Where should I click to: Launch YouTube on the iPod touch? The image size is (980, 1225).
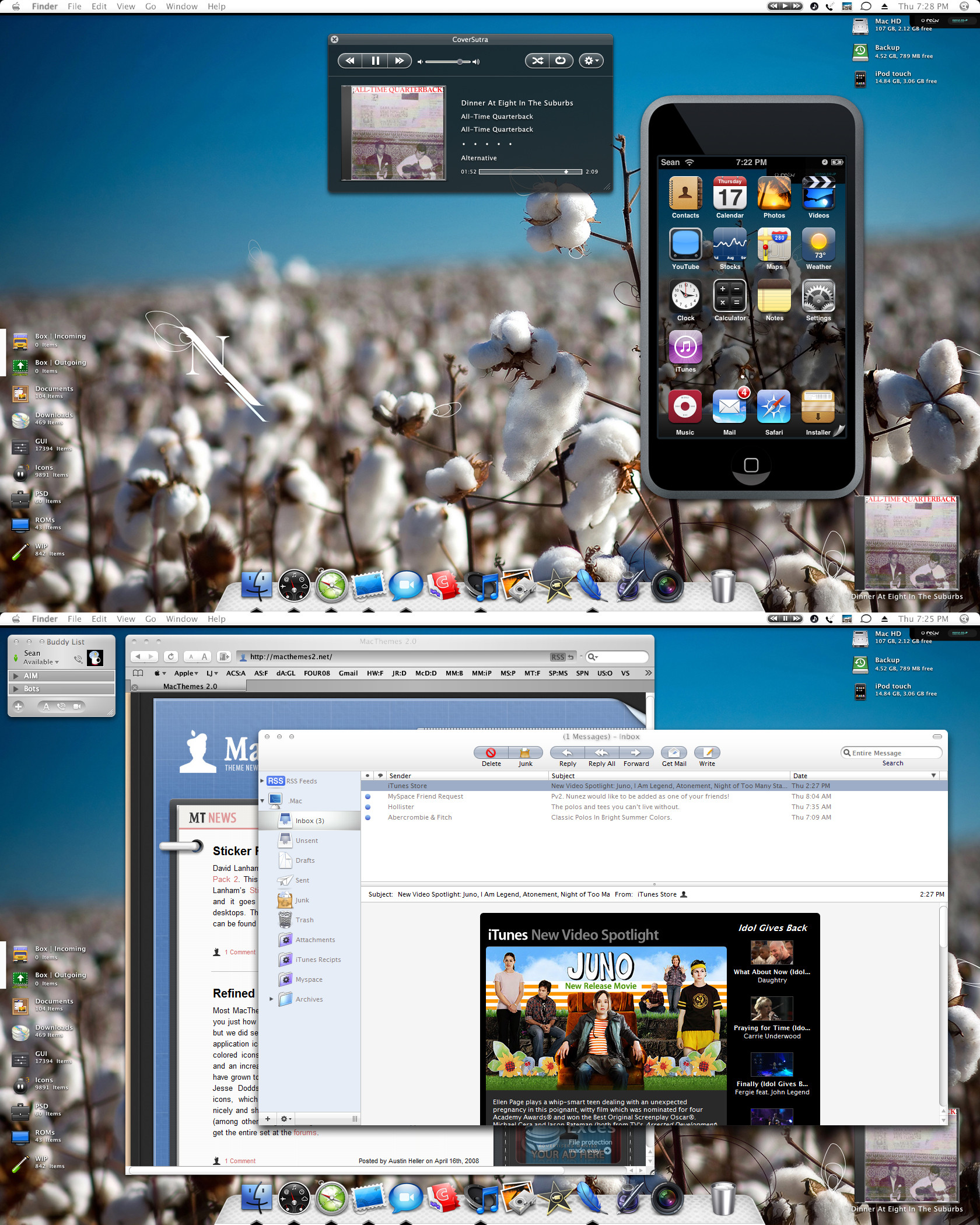685,245
